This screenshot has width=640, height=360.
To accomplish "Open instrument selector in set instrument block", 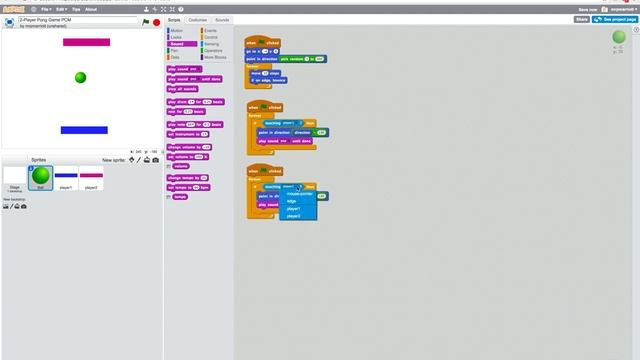I will pyautogui.click(x=204, y=134).
